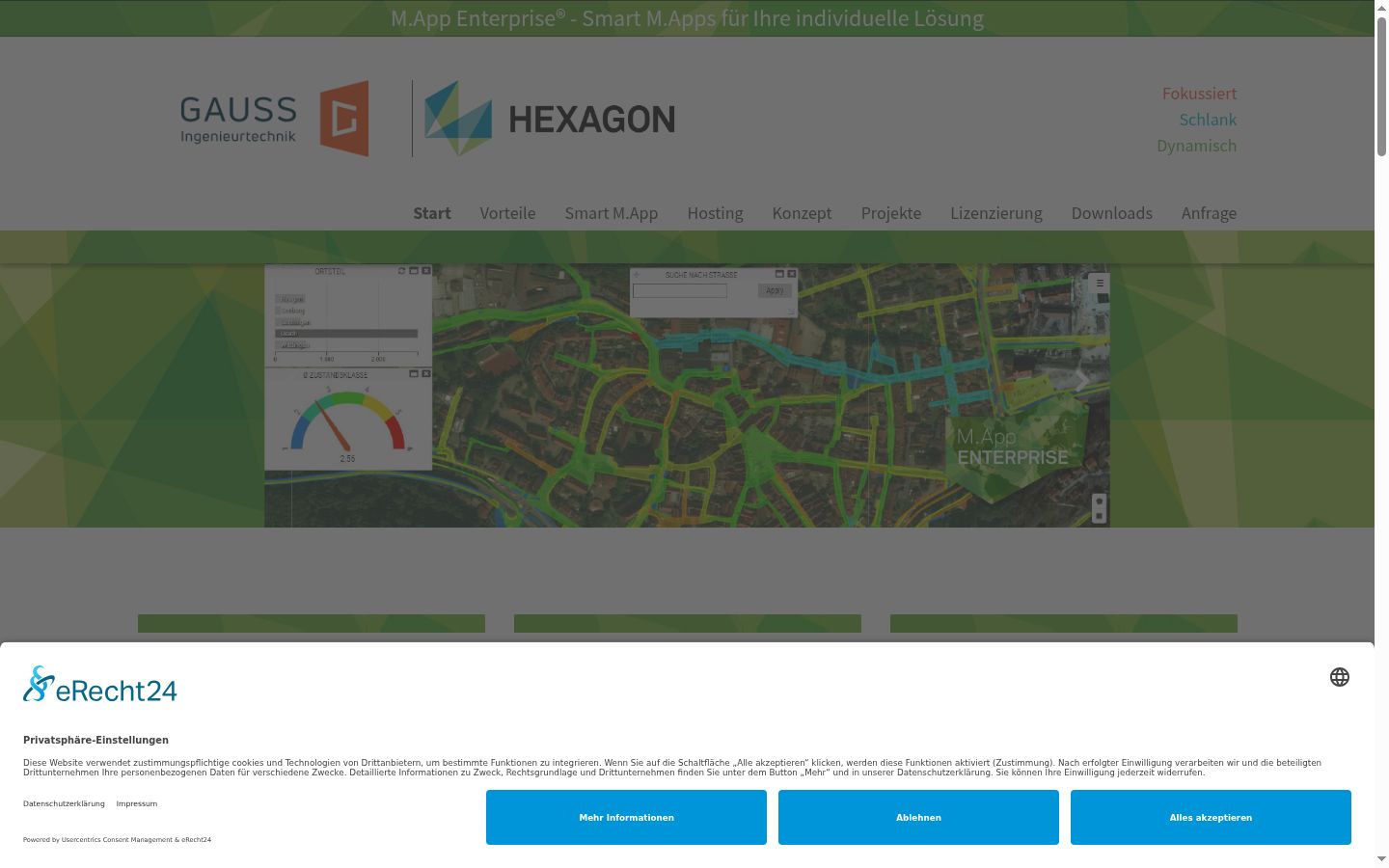Click the page scrollbar down arrow
Screen dimensions: 1389x868
(x=1381, y=858)
